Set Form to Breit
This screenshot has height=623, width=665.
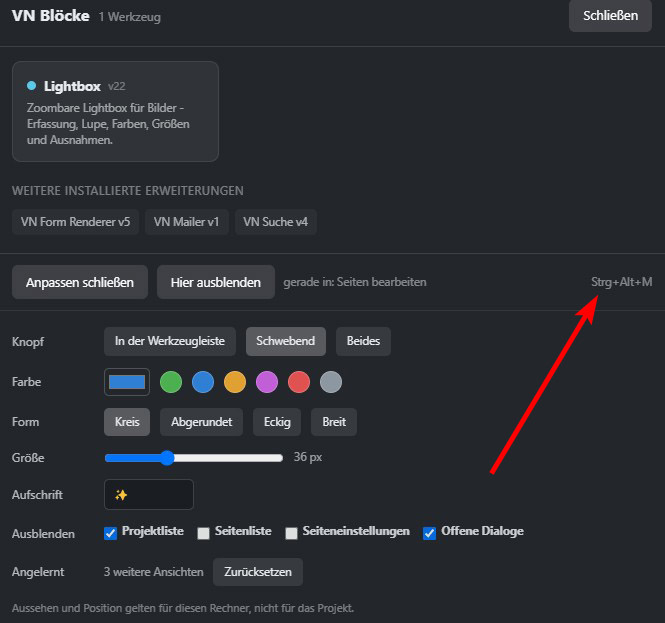tap(334, 422)
